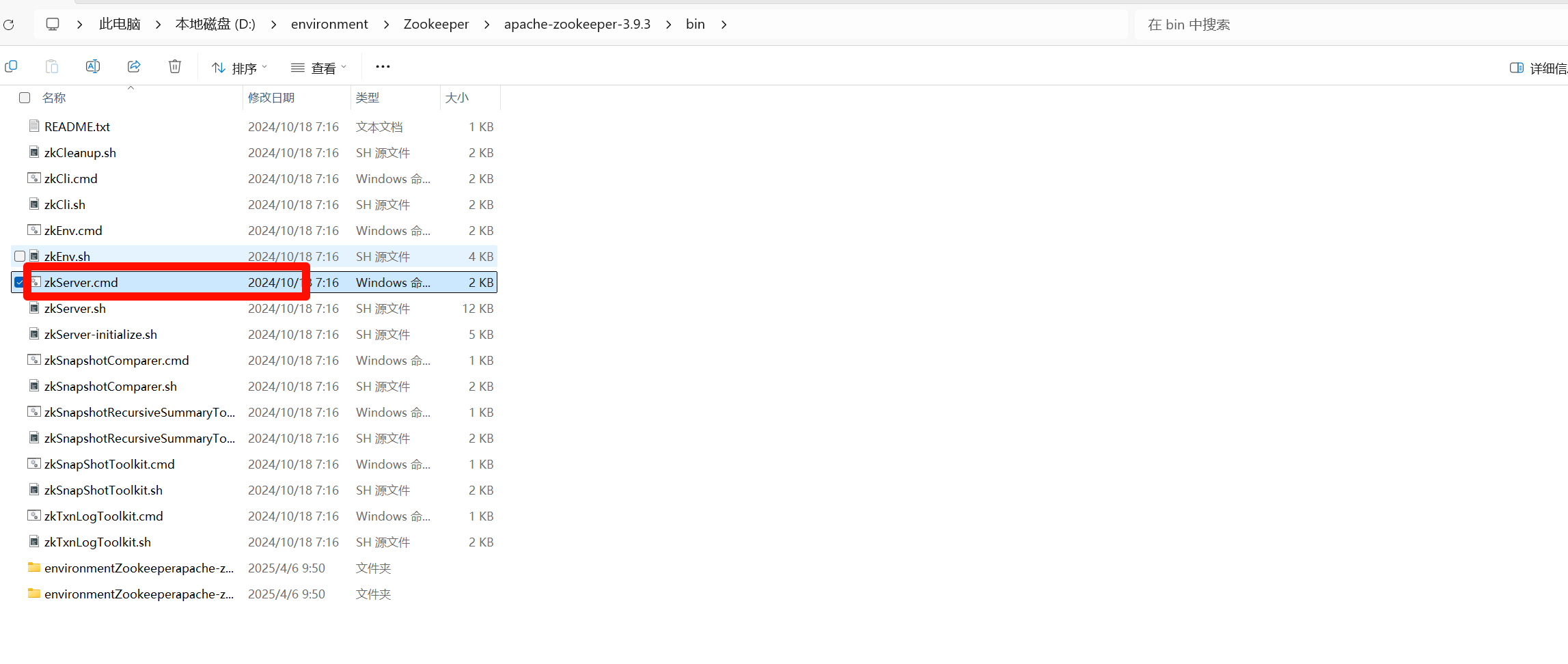
Task: Open the 排序 sort dropdown
Action: tap(239, 68)
